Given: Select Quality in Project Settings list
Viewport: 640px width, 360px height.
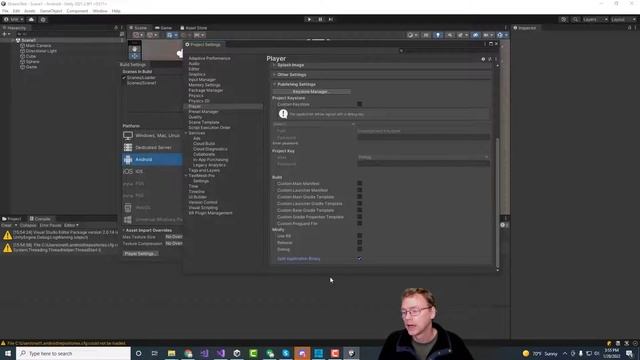Looking at the screenshot, I should tap(195, 117).
